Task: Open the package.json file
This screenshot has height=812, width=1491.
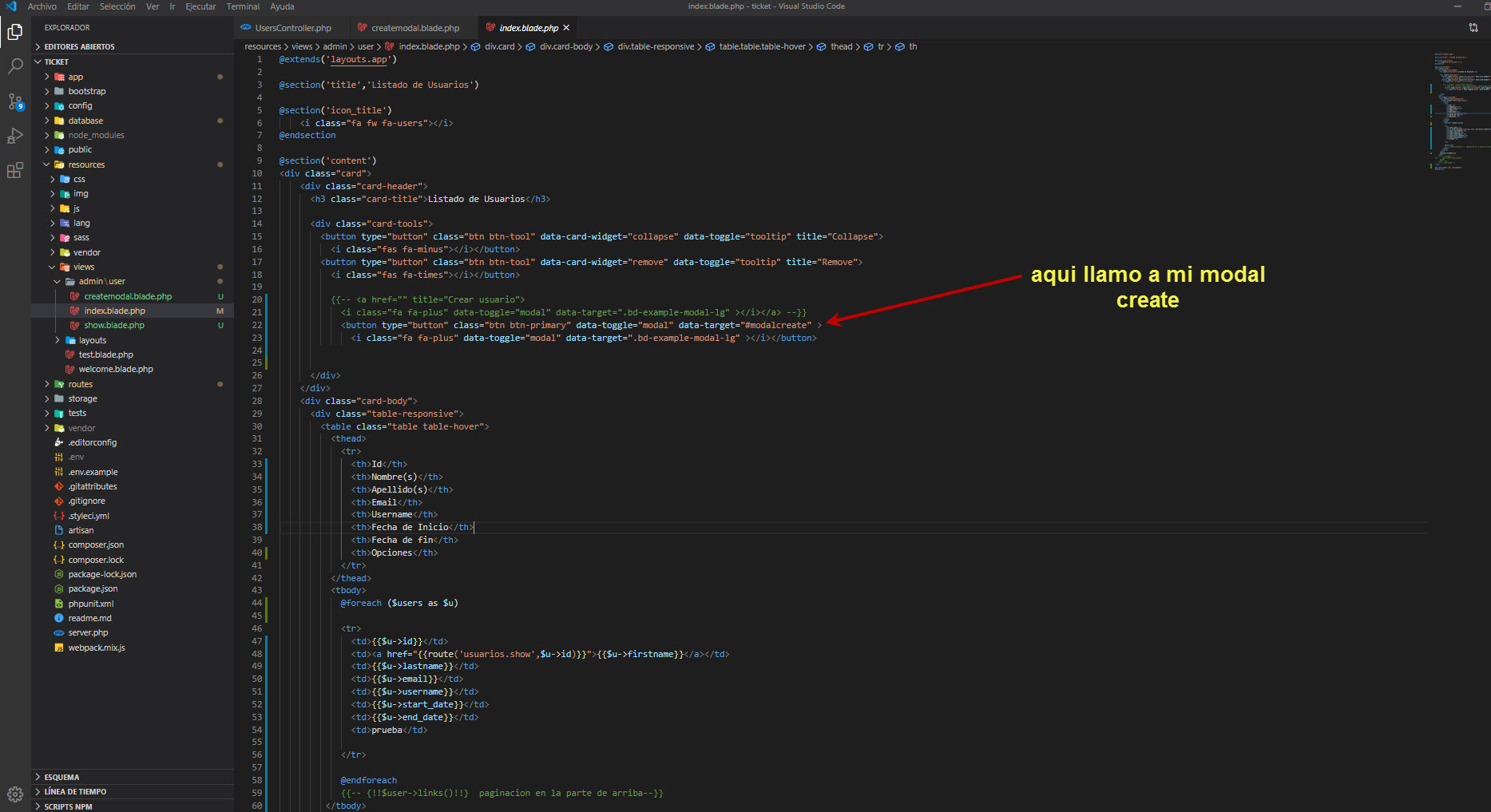Action: (x=133, y=588)
